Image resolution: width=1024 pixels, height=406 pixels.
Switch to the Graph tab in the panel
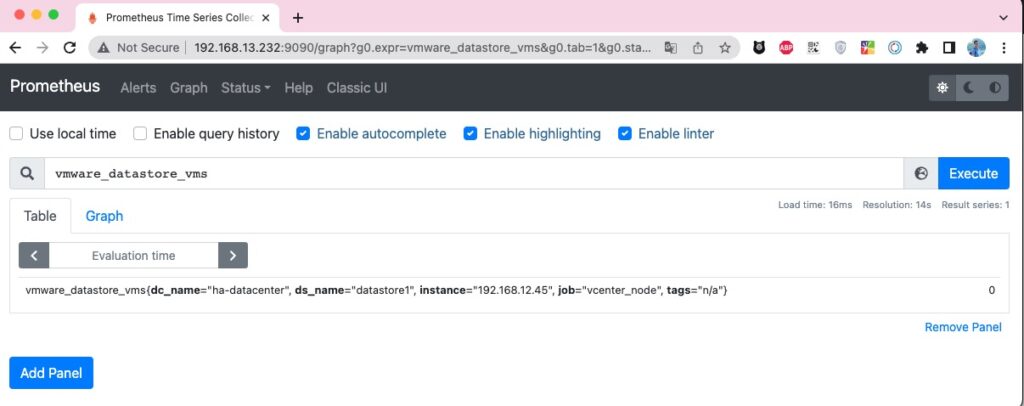pyautogui.click(x=104, y=216)
